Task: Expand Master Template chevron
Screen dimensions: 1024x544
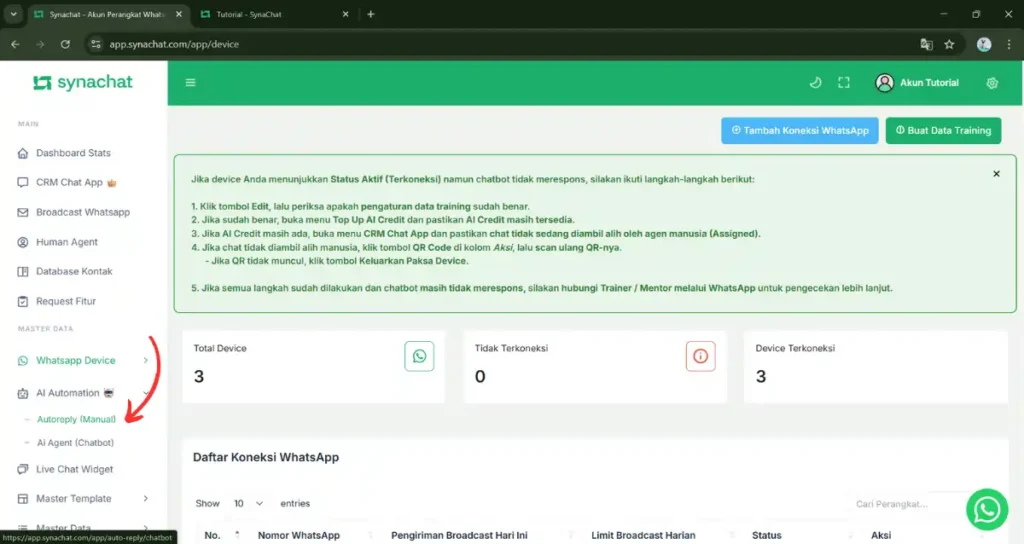Action: [x=146, y=498]
